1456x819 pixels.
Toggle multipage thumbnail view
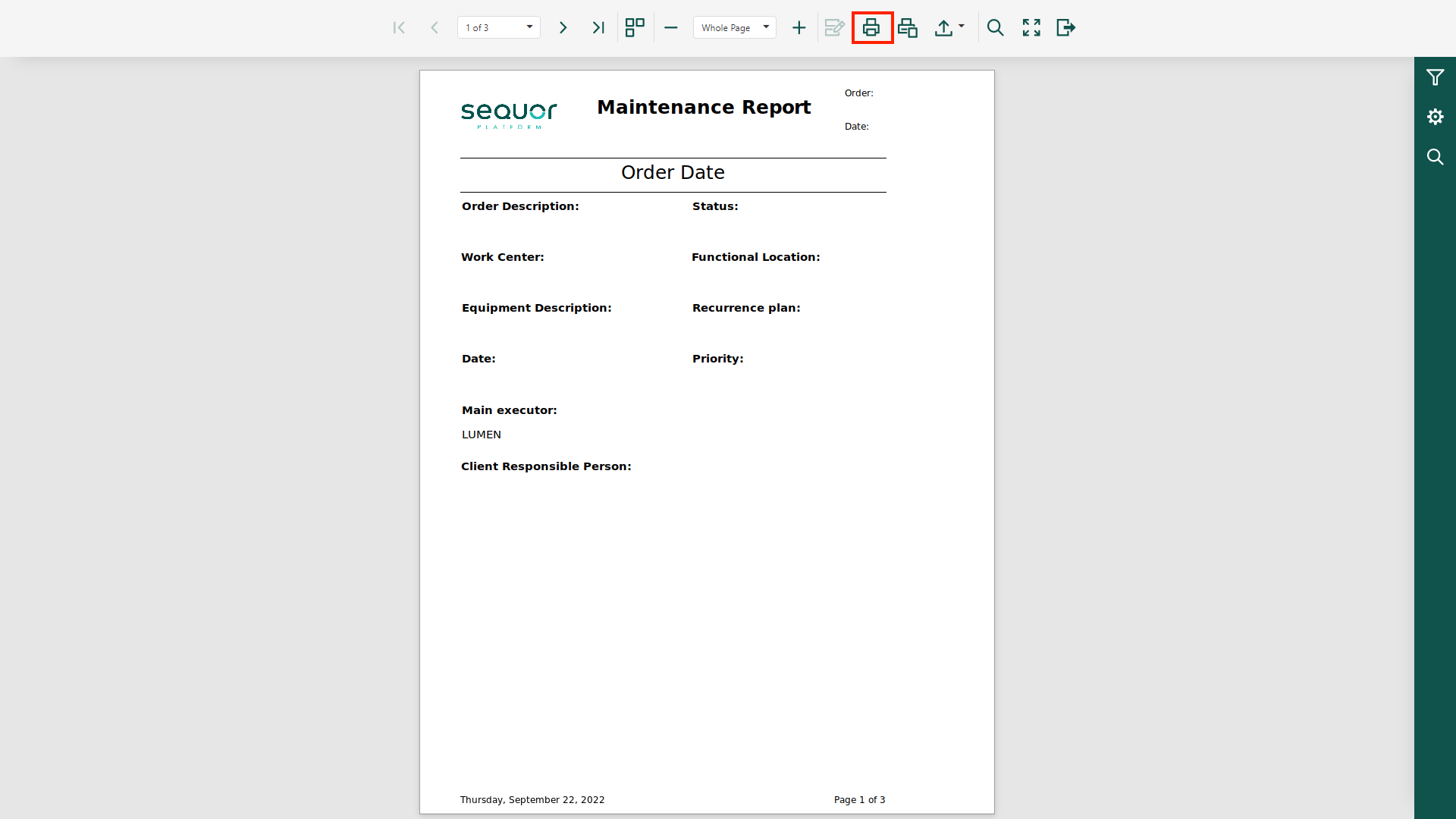tap(635, 28)
